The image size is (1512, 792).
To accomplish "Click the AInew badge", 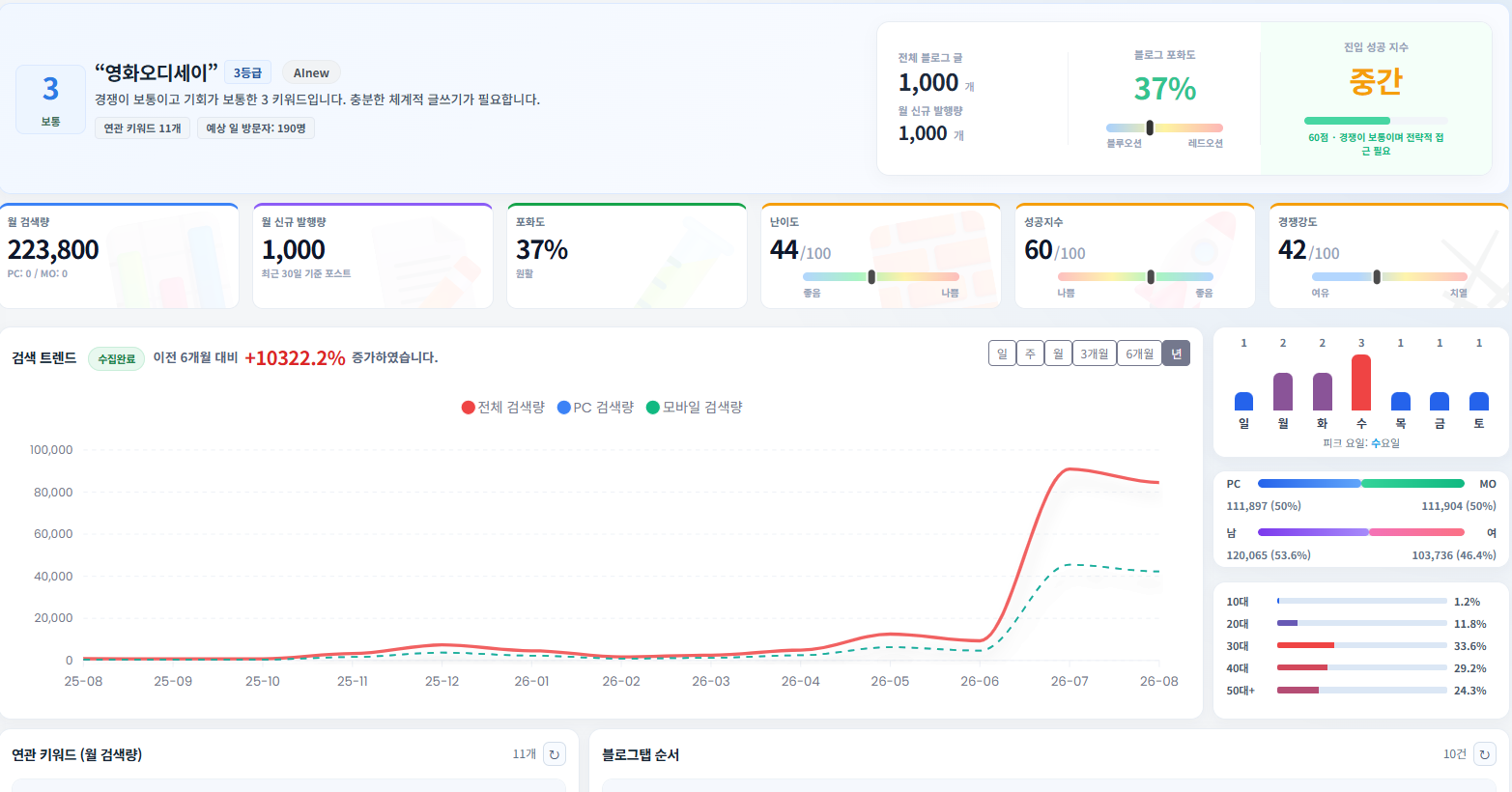I will 311,73.
